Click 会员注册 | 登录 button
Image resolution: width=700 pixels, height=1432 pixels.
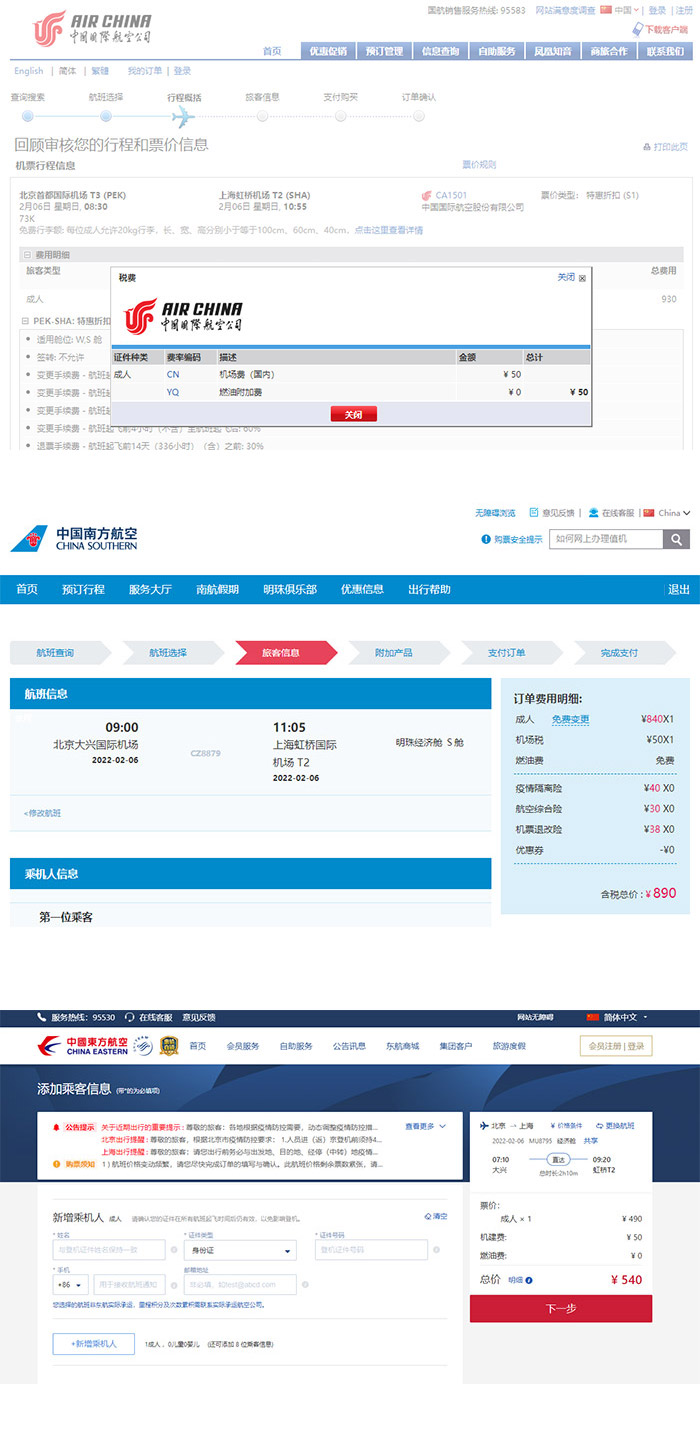[x=616, y=1046]
